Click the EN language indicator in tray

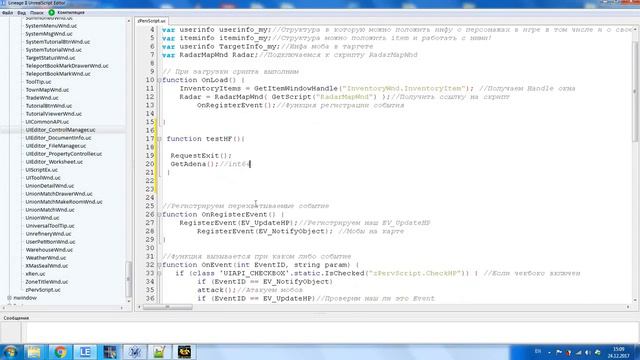[x=538, y=351]
